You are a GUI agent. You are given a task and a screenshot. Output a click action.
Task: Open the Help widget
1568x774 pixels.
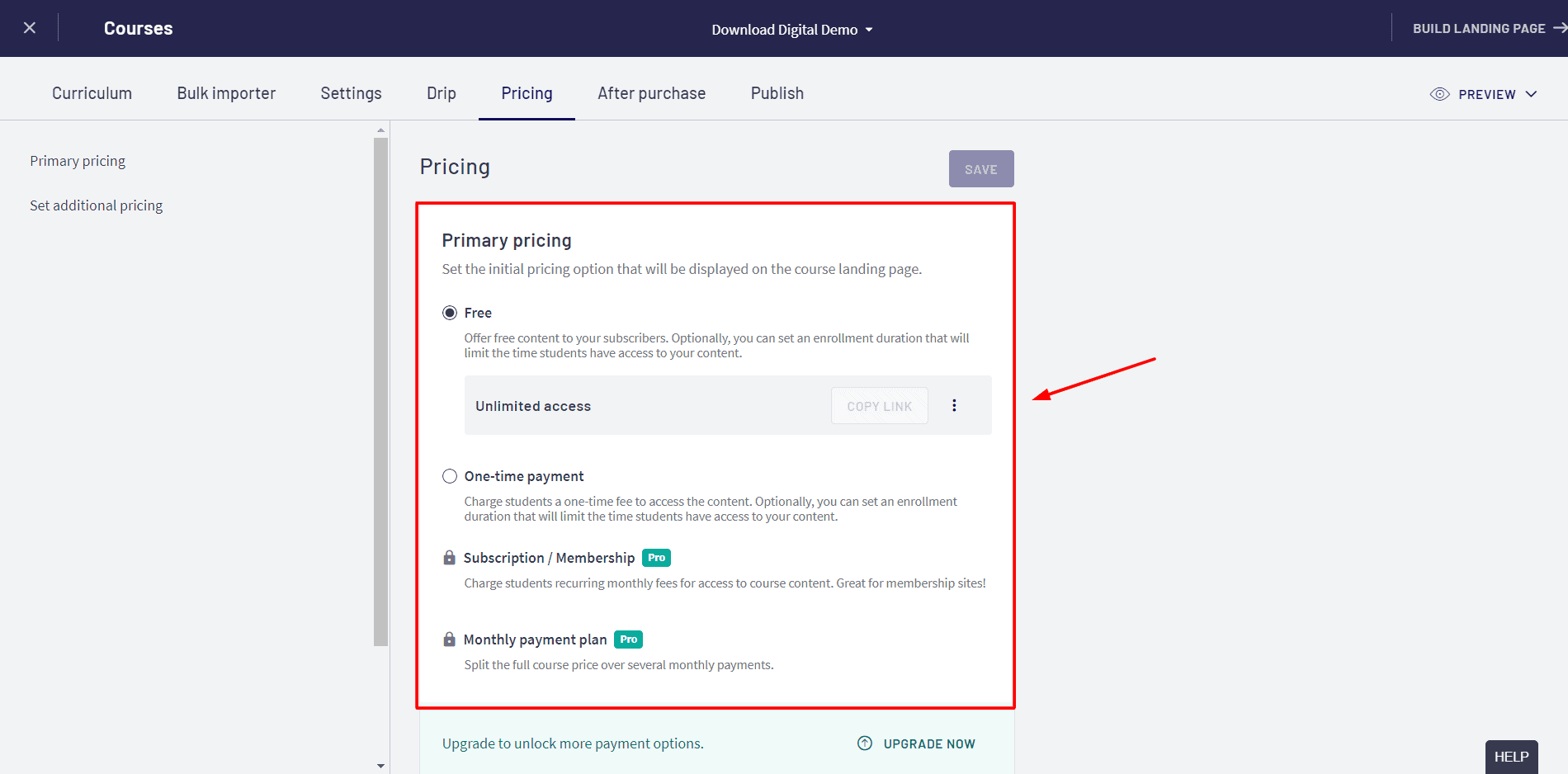click(1511, 757)
